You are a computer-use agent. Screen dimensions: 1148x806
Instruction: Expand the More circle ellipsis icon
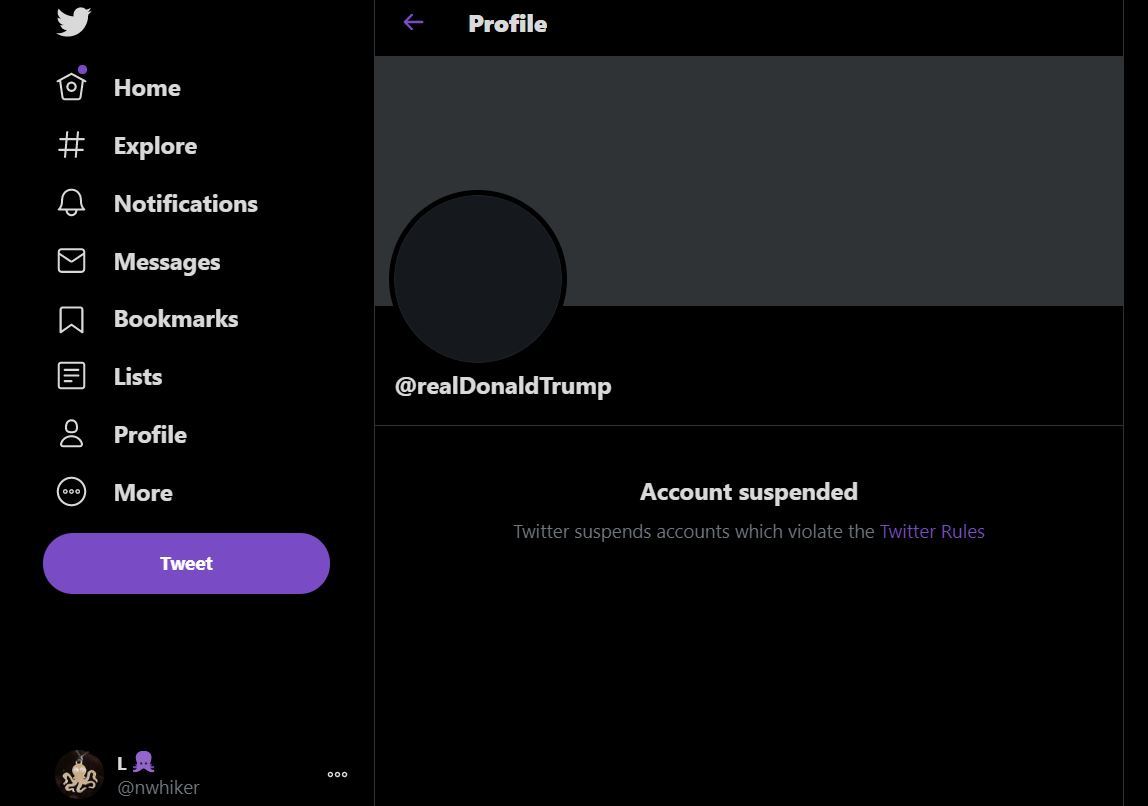coord(72,492)
